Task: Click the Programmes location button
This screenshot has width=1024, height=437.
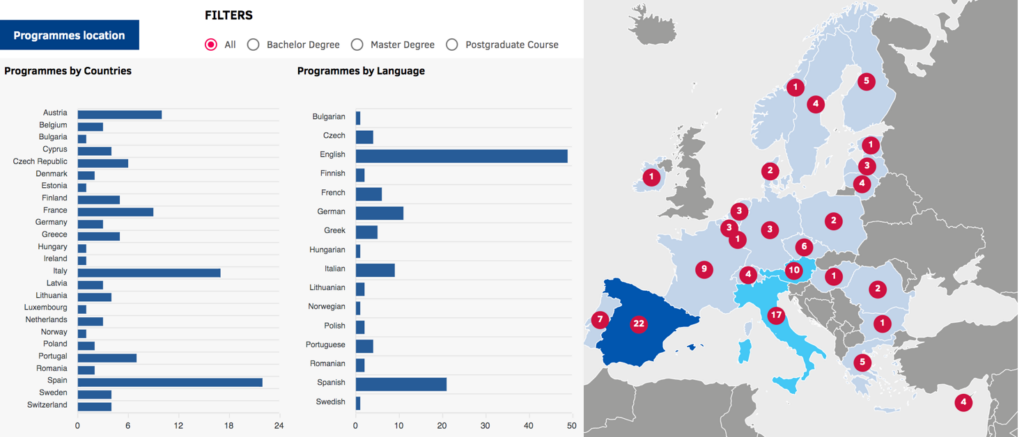Action: tap(69, 35)
